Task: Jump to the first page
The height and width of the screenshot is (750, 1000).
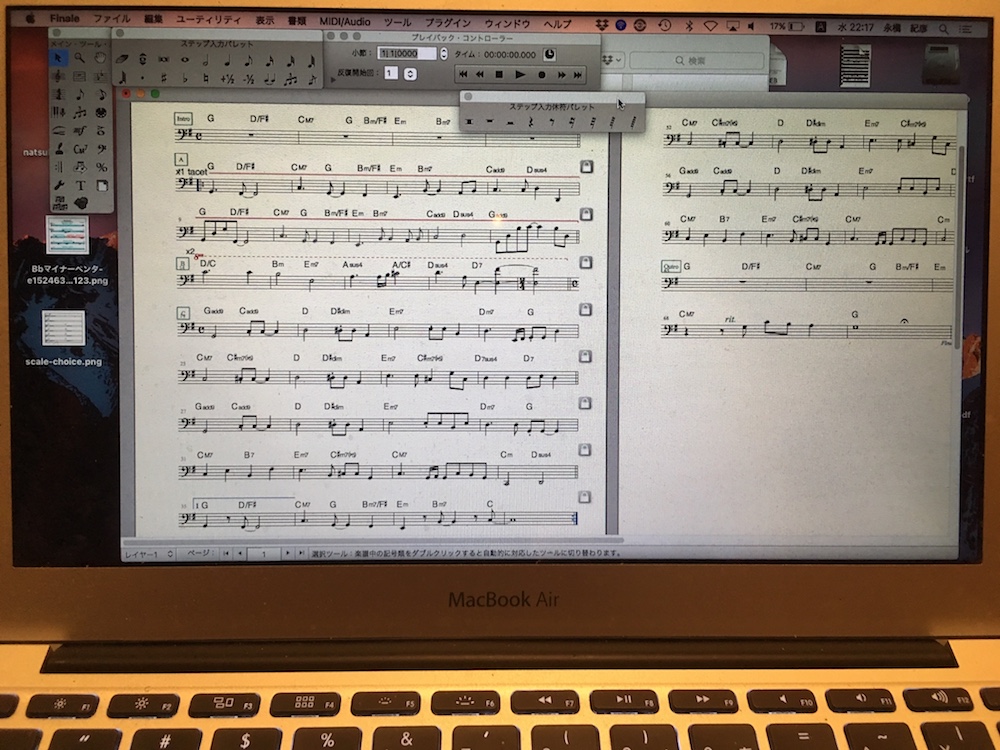Action: click(226, 554)
